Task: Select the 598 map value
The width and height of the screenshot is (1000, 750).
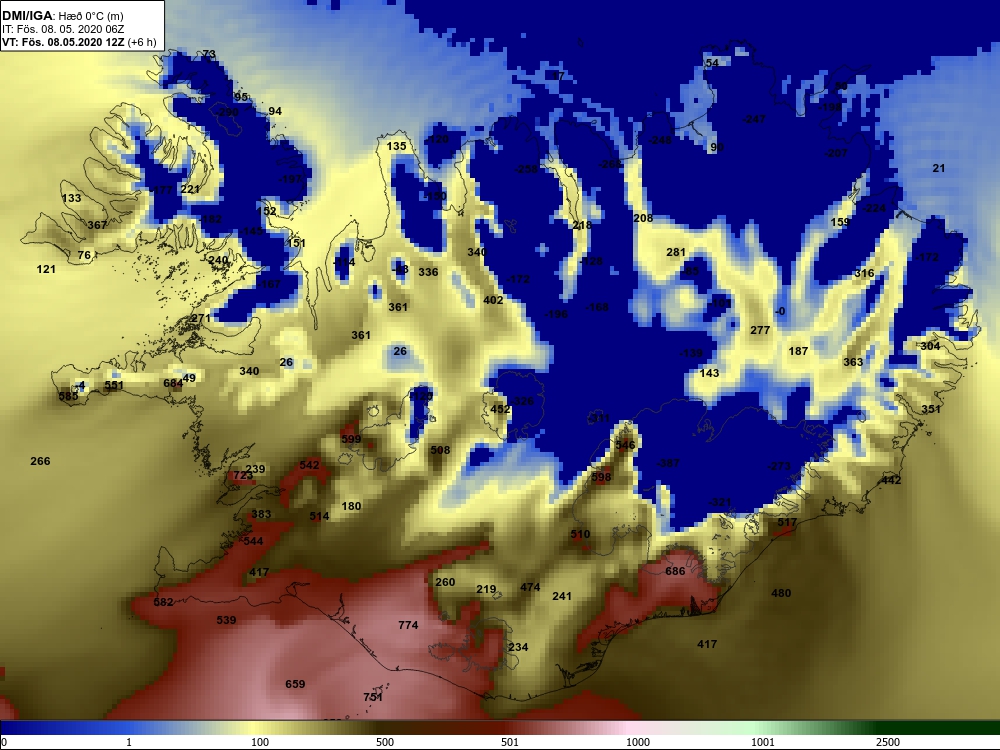Action: tap(601, 477)
